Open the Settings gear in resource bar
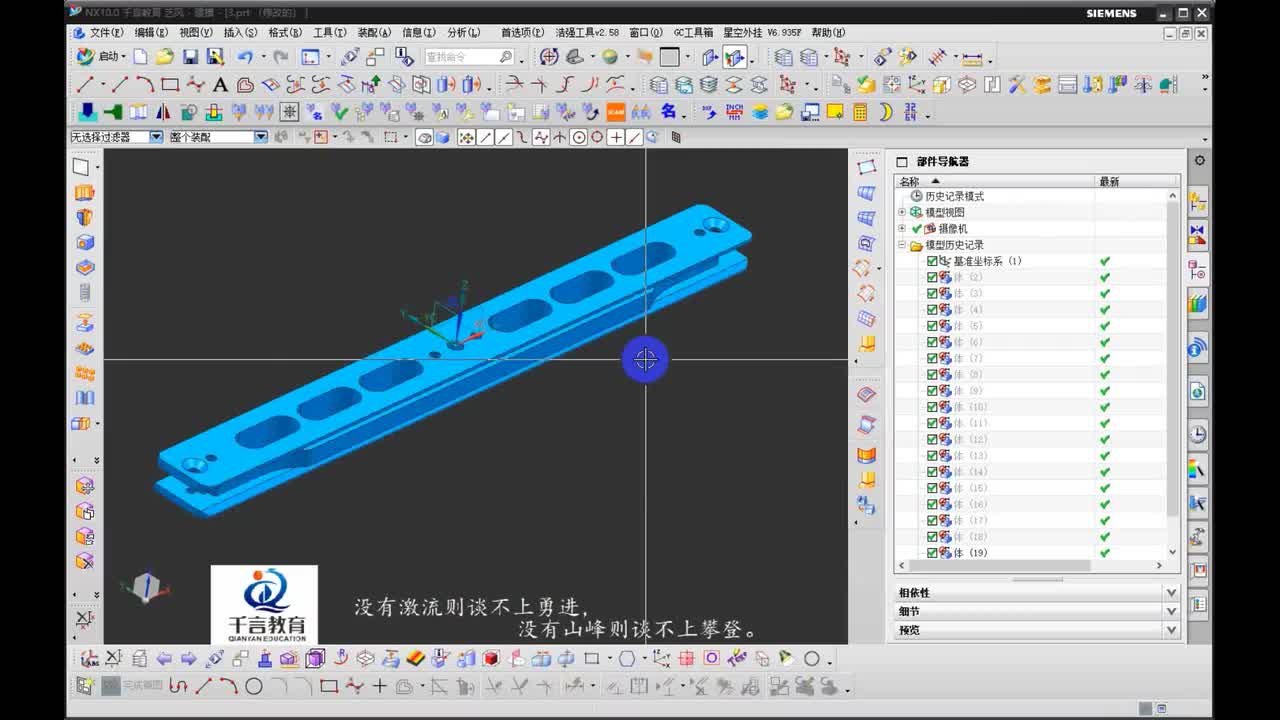Image resolution: width=1280 pixels, height=720 pixels. coord(1199,160)
